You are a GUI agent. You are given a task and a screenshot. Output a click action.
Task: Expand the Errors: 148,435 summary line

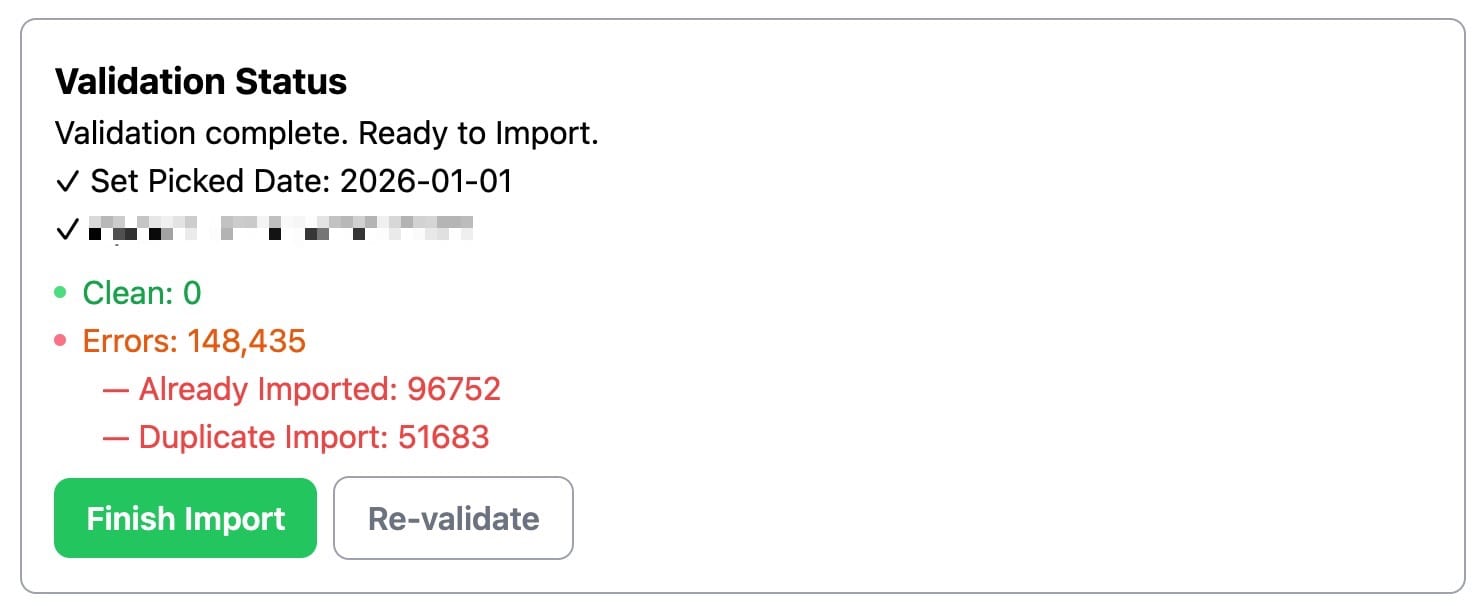pos(194,341)
